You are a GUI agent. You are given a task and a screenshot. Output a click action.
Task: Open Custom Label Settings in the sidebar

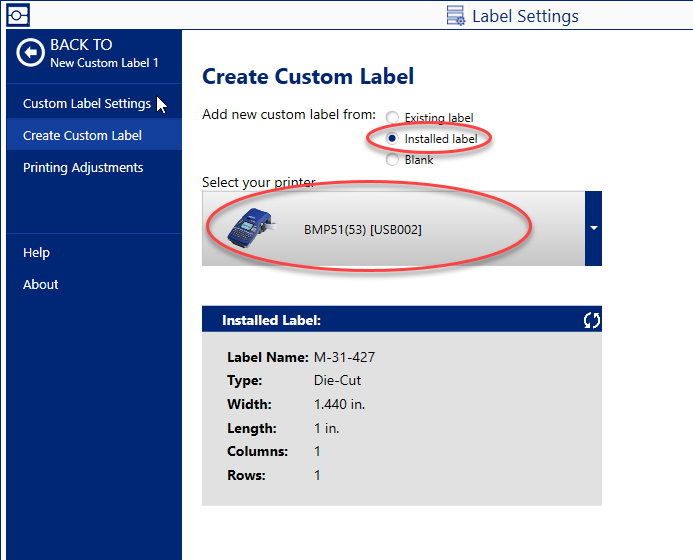(x=87, y=103)
